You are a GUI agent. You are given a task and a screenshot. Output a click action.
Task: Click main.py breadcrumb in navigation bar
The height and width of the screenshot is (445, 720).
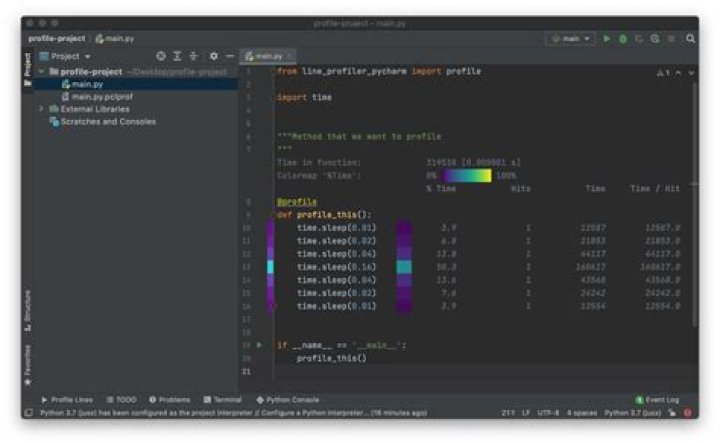(115, 39)
